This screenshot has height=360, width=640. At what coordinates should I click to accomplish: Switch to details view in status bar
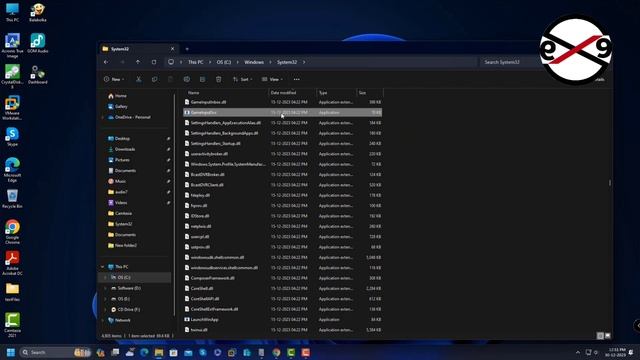pyautogui.click(x=600, y=336)
